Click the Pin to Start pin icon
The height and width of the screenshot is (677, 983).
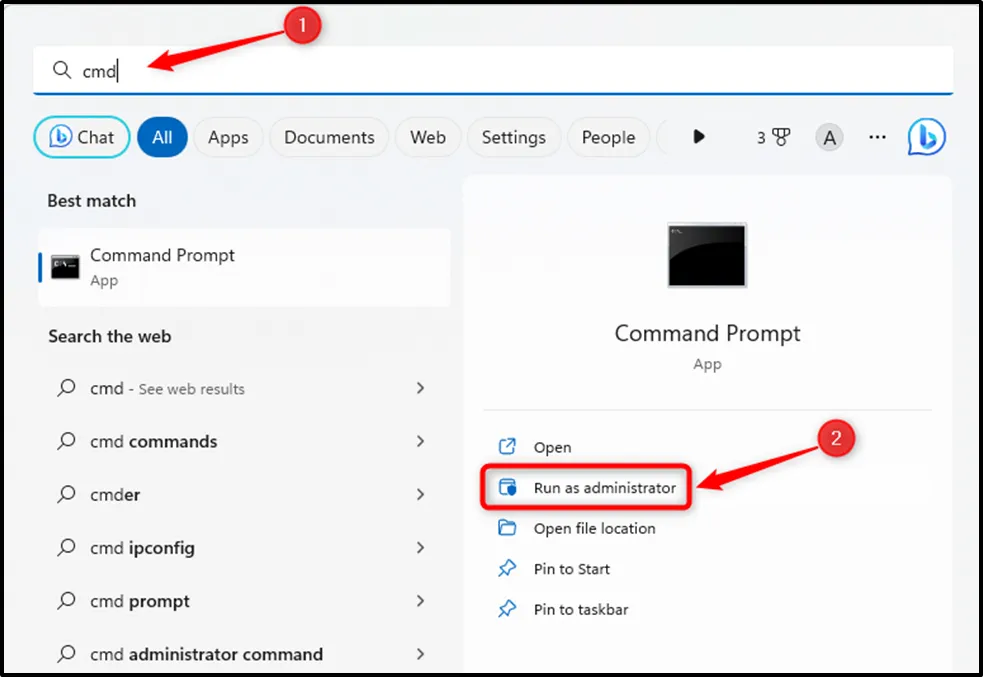coord(508,569)
